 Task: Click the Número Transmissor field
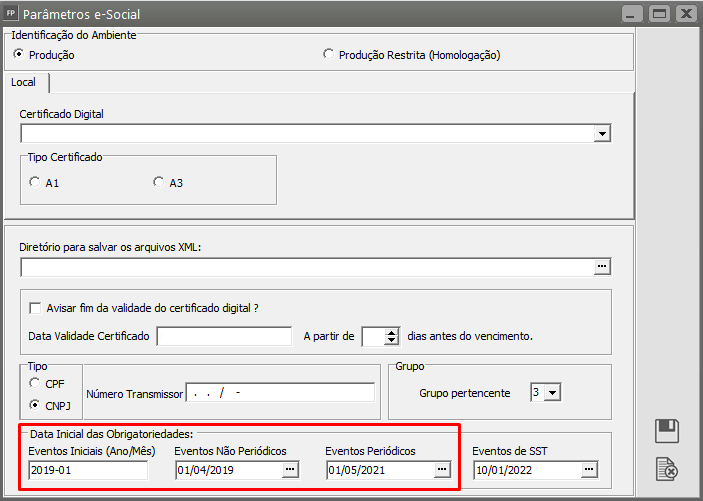pyautogui.click(x=280, y=392)
